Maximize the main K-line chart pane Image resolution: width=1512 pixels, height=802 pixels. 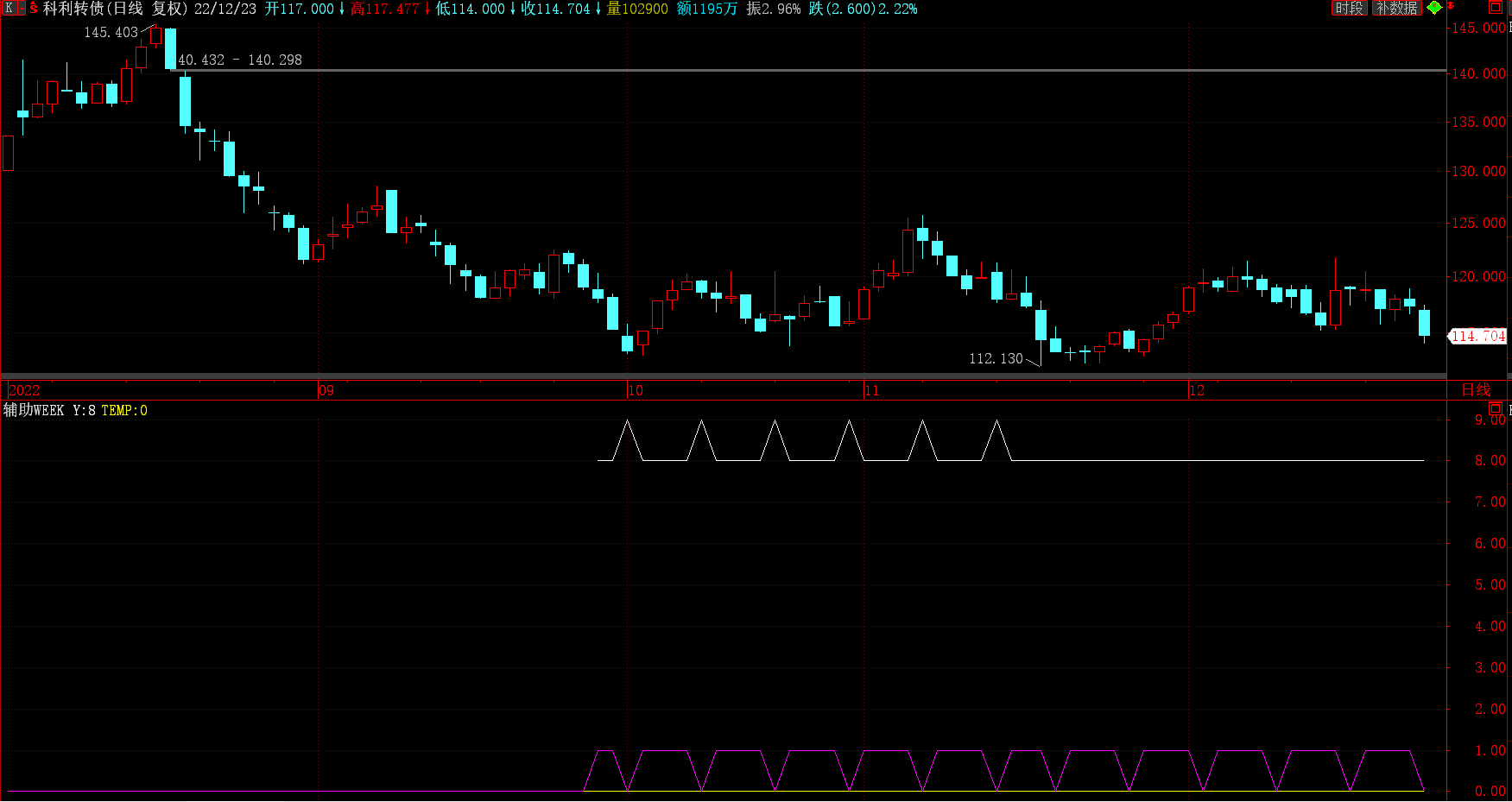(1495, 7)
